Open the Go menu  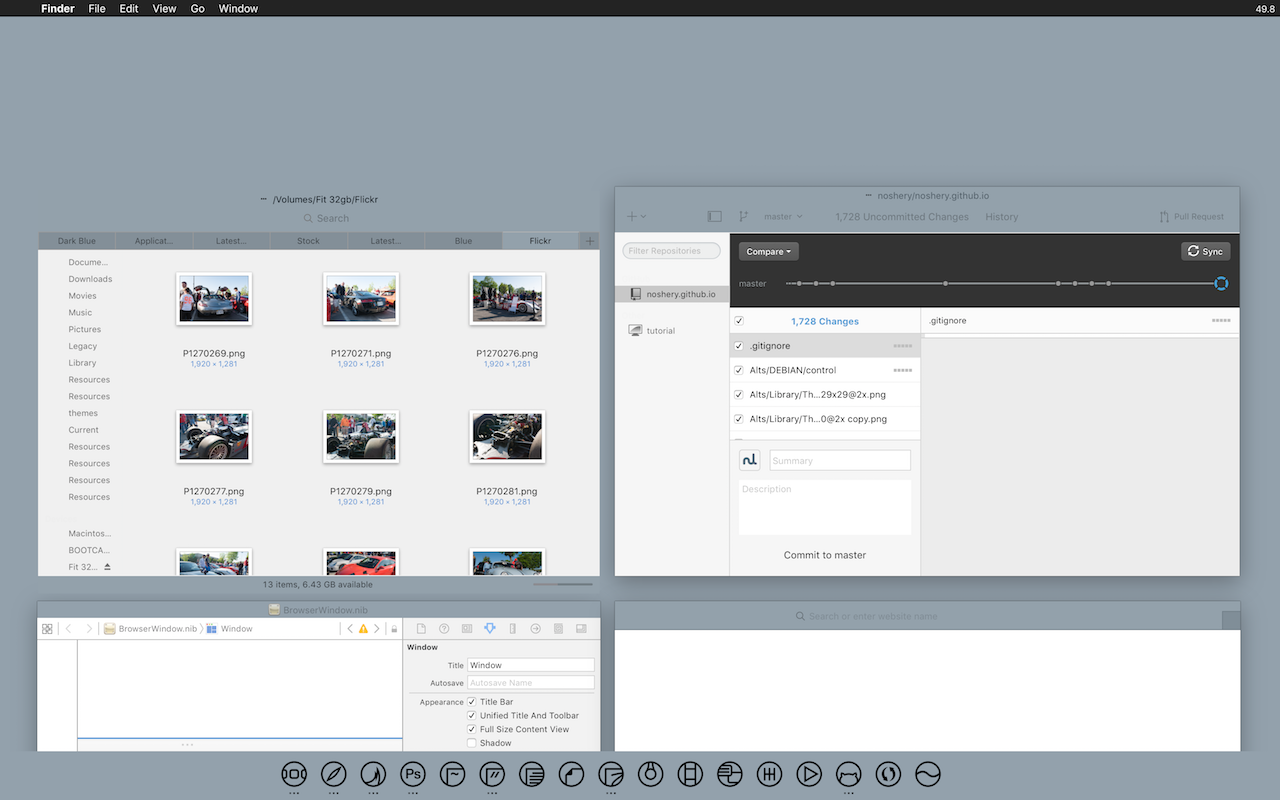coord(198,8)
